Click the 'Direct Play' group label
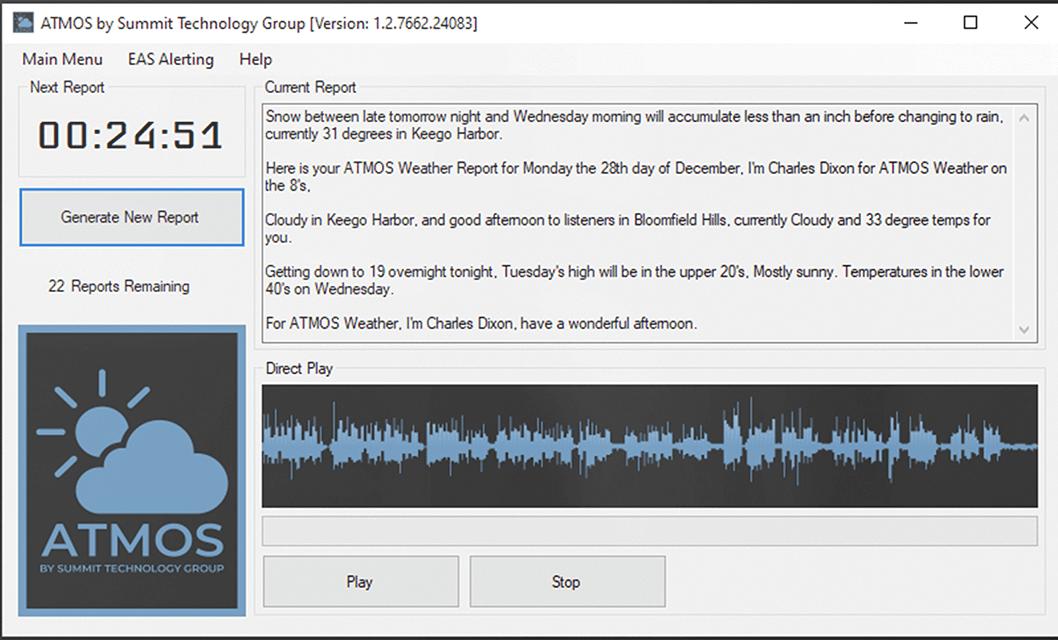 click(x=299, y=368)
